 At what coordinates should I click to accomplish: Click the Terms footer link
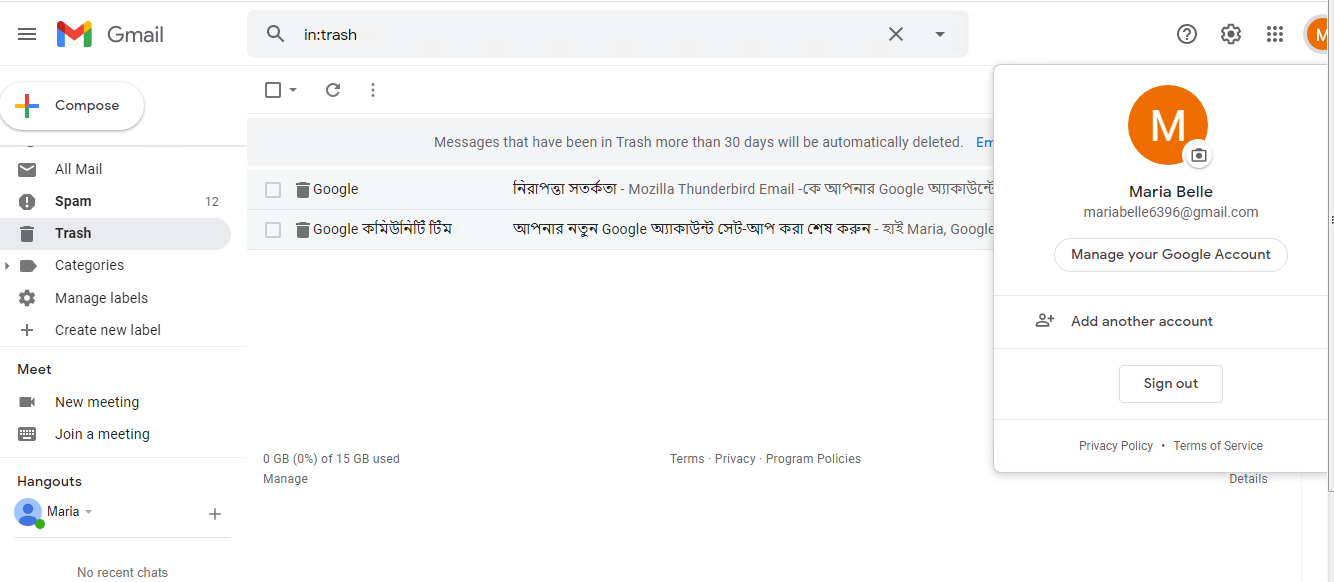coord(687,459)
